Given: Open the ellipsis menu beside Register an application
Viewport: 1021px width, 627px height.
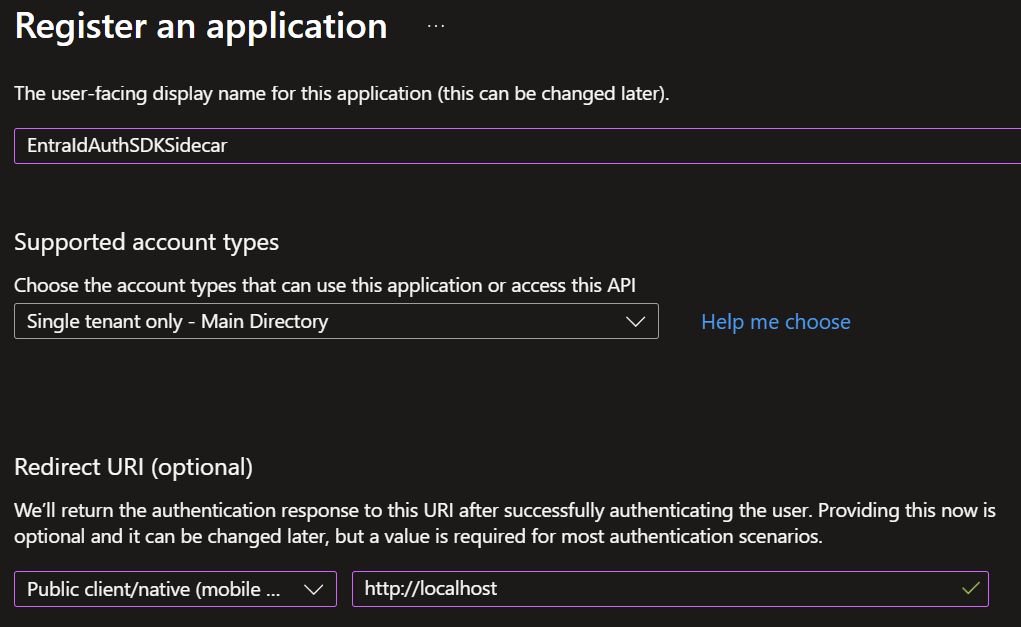Looking at the screenshot, I should 436,26.
